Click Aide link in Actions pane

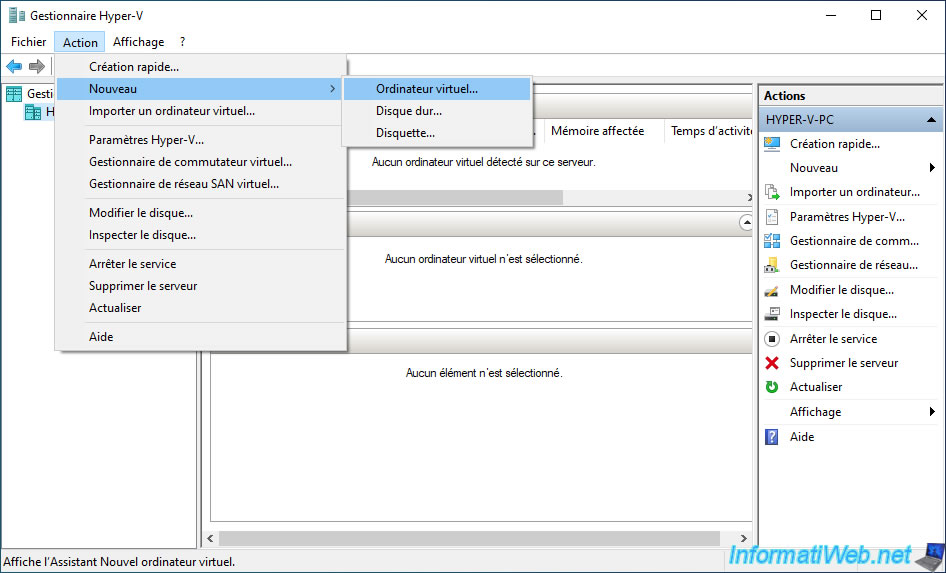click(x=802, y=437)
